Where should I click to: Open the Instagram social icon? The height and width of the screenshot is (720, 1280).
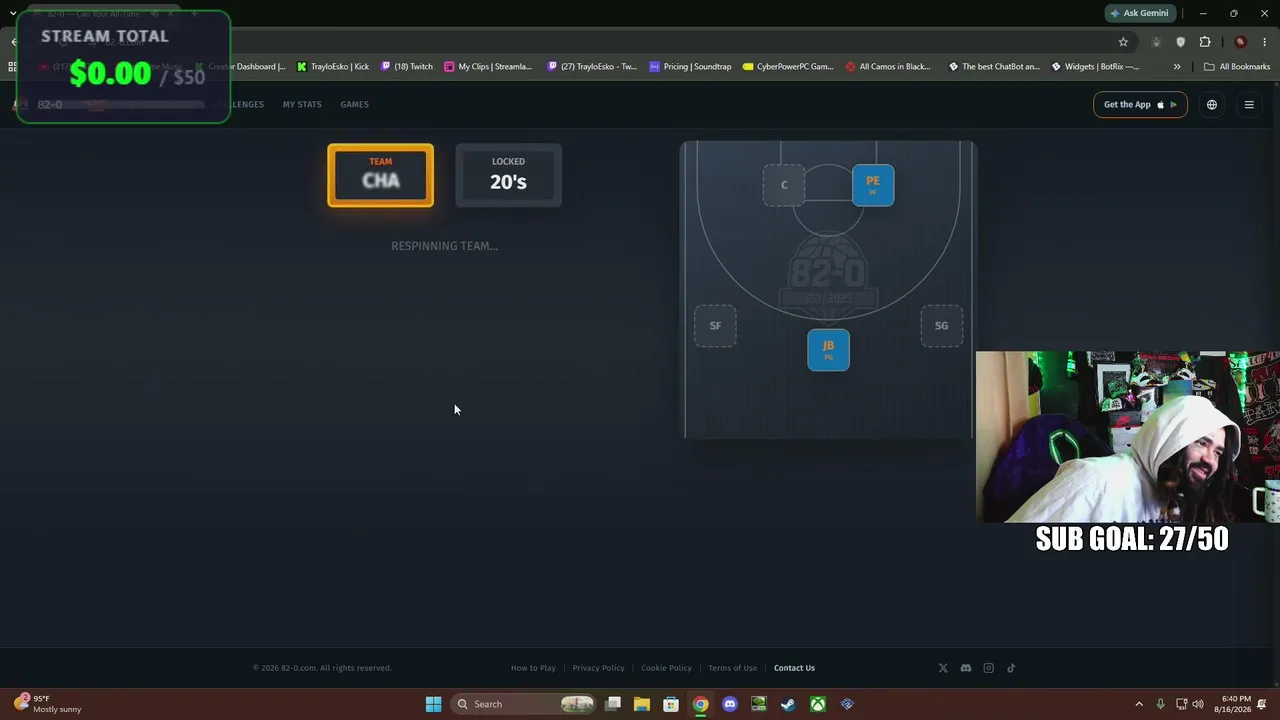click(x=989, y=668)
